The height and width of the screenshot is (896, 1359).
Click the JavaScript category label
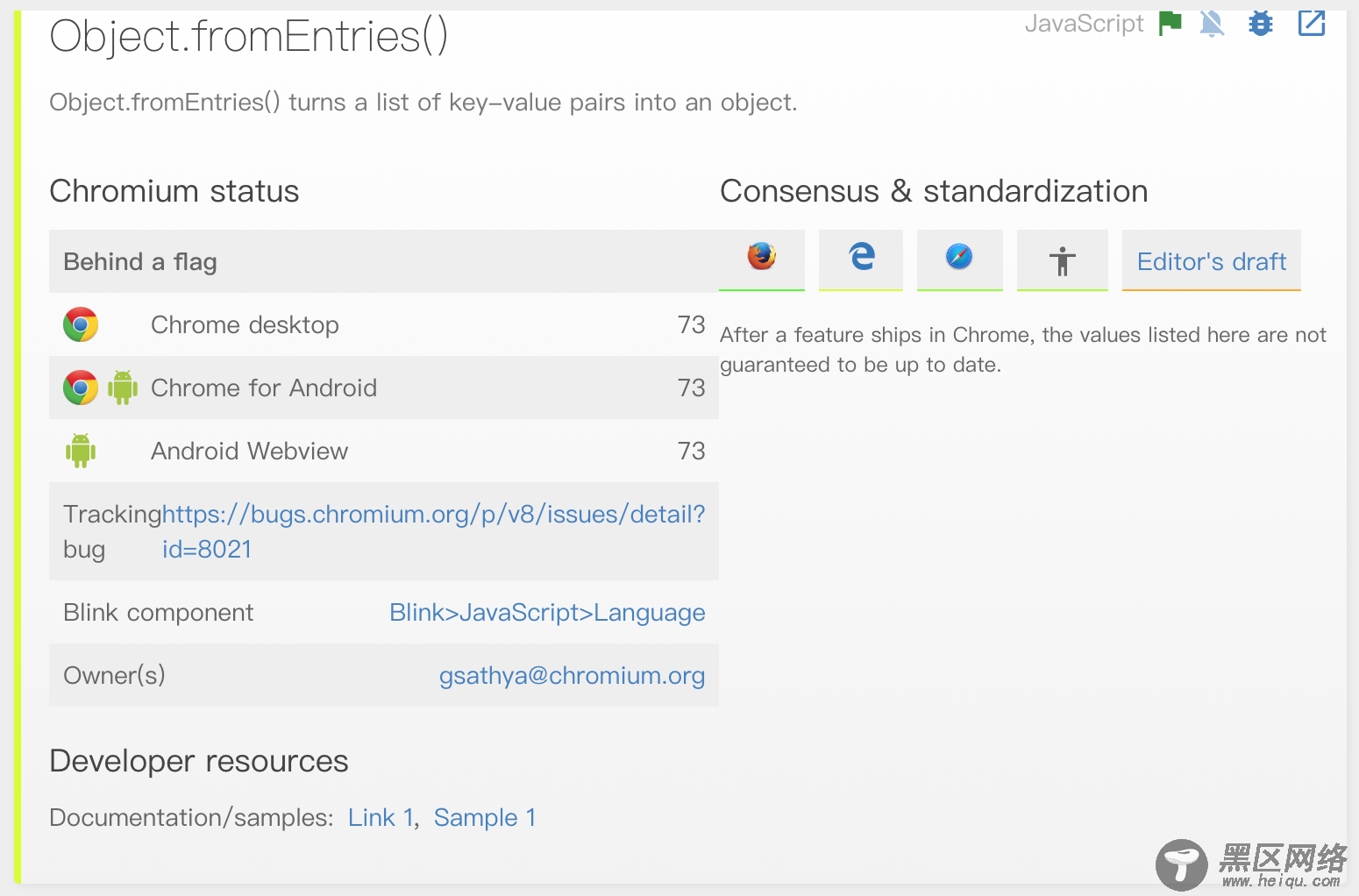click(x=1084, y=24)
